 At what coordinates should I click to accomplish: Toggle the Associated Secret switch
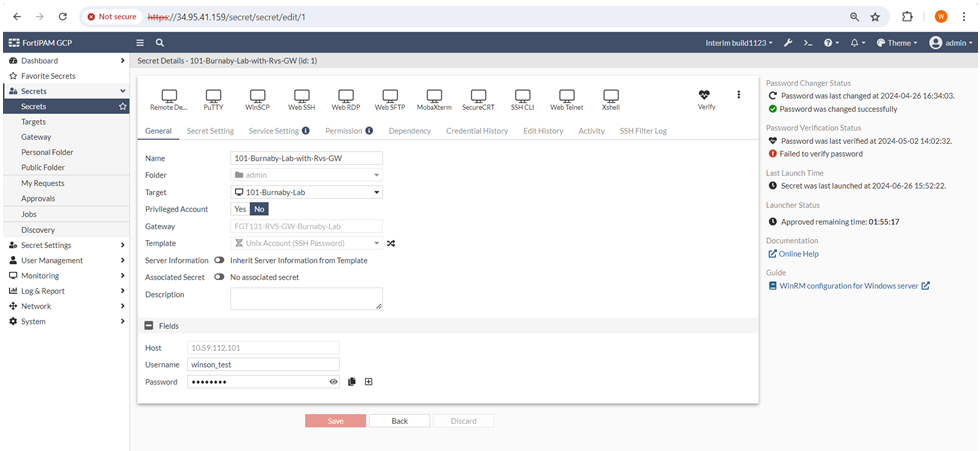219,277
